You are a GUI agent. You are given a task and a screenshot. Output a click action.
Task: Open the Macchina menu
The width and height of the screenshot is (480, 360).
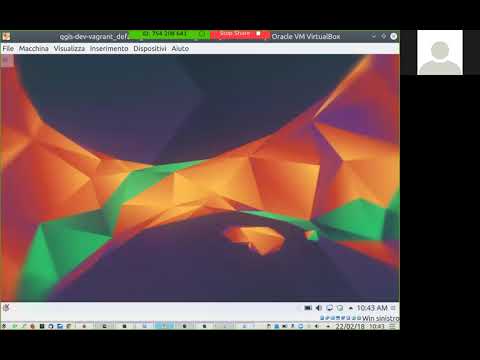point(34,49)
